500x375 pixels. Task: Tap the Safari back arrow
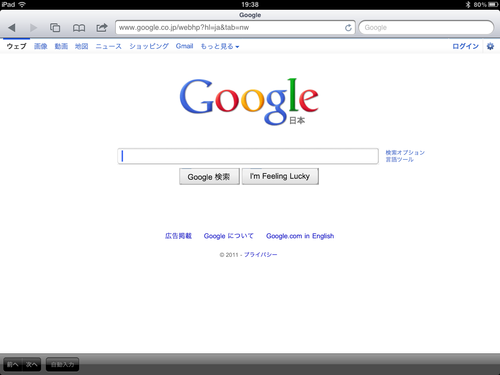12,27
